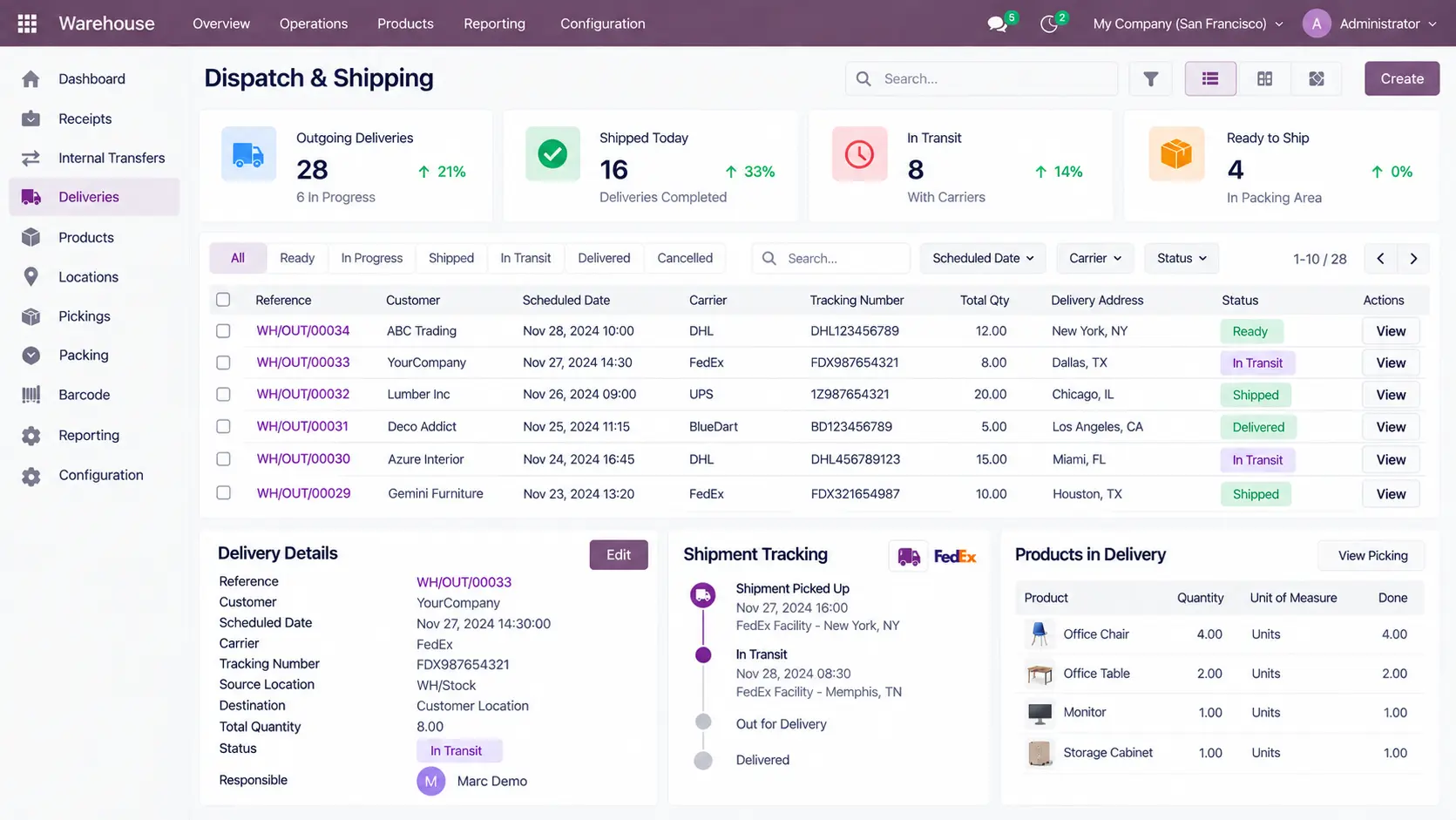
Task: Check the box for WH/OUT/00033
Action: tap(223, 363)
